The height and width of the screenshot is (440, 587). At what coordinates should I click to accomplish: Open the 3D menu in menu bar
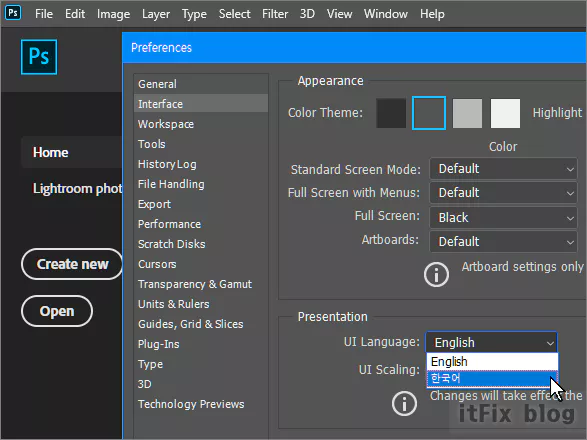[307, 14]
